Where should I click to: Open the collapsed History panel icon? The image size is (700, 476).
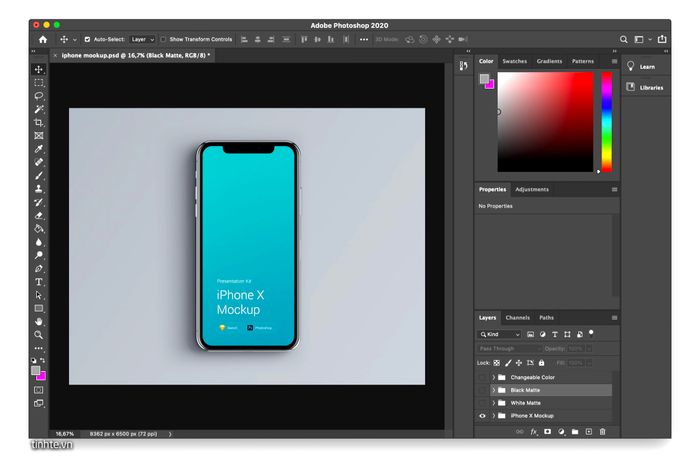coord(463,66)
